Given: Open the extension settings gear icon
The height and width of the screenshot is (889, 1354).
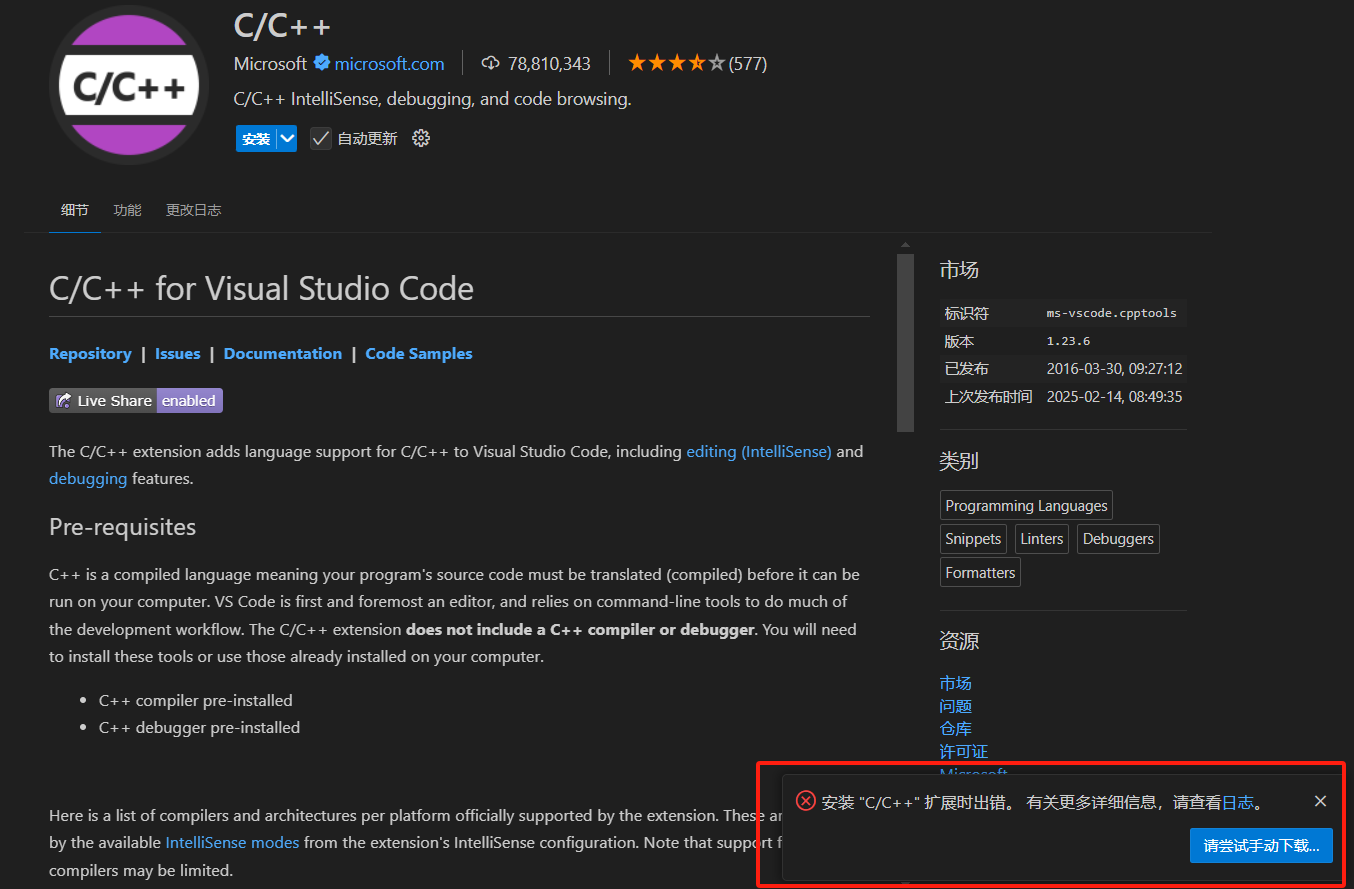Looking at the screenshot, I should (x=421, y=138).
